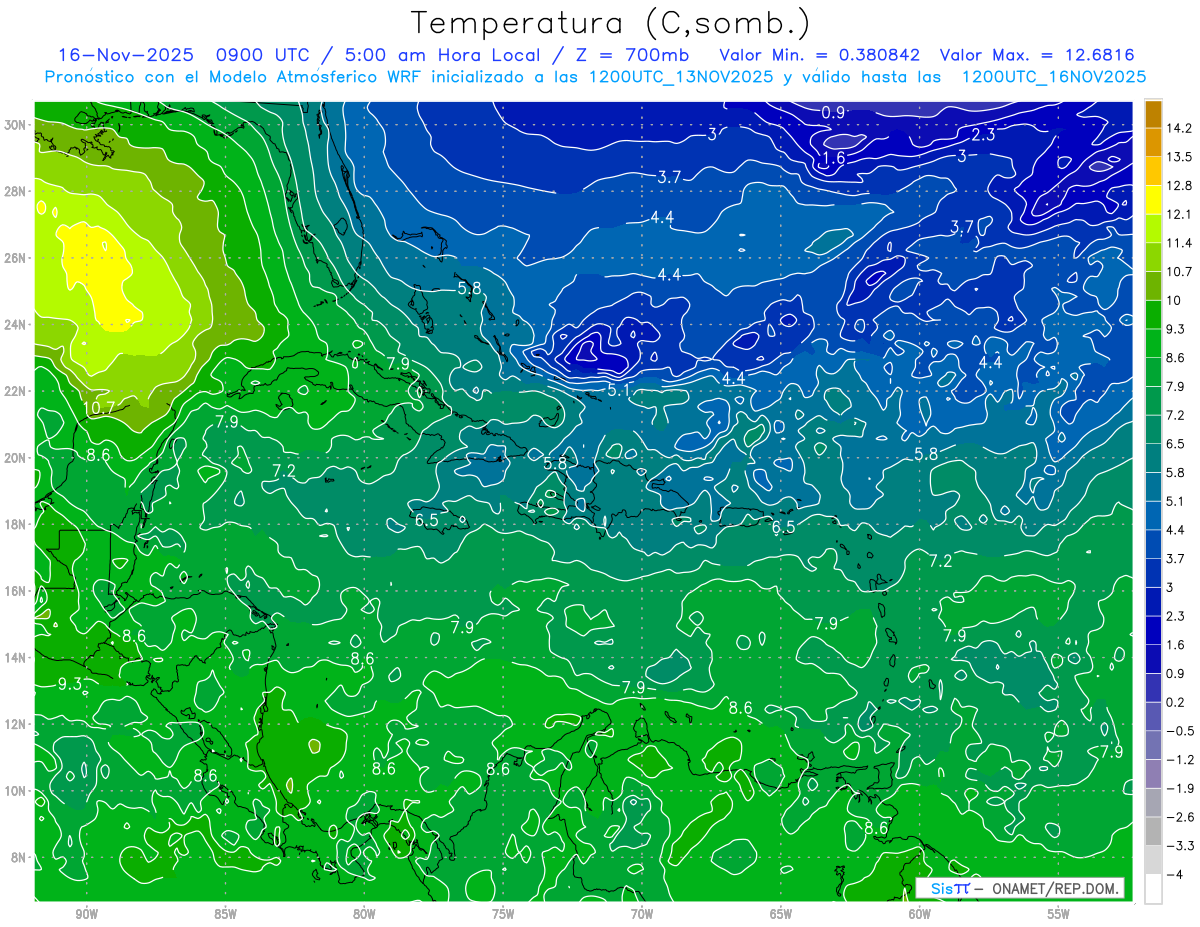The width and height of the screenshot is (1200, 927).
Task: Click the '-1.9' color scale label
Action: coord(1179,788)
